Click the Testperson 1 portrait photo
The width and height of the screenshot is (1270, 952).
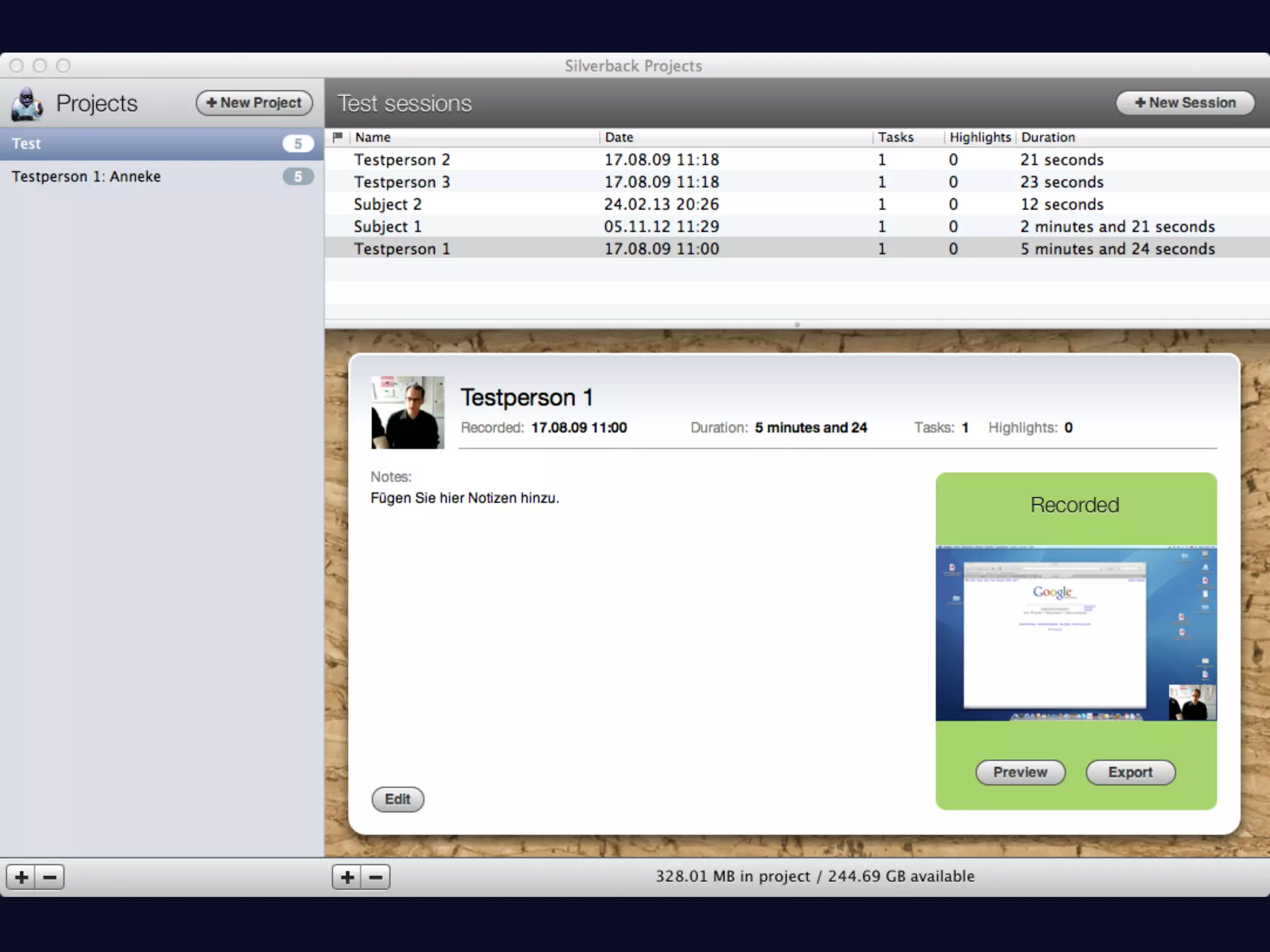click(407, 412)
